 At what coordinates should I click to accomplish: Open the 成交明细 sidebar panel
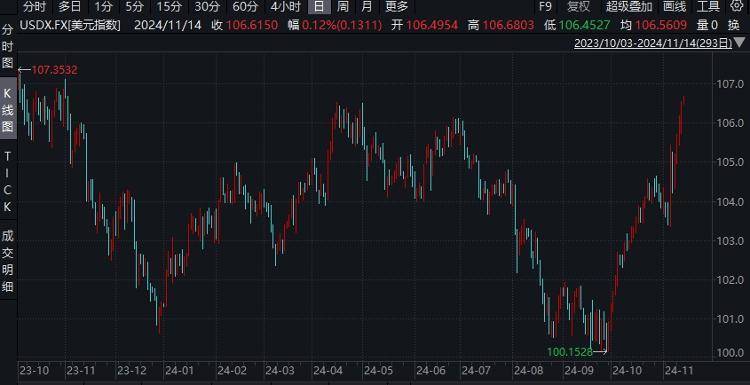tap(8, 261)
